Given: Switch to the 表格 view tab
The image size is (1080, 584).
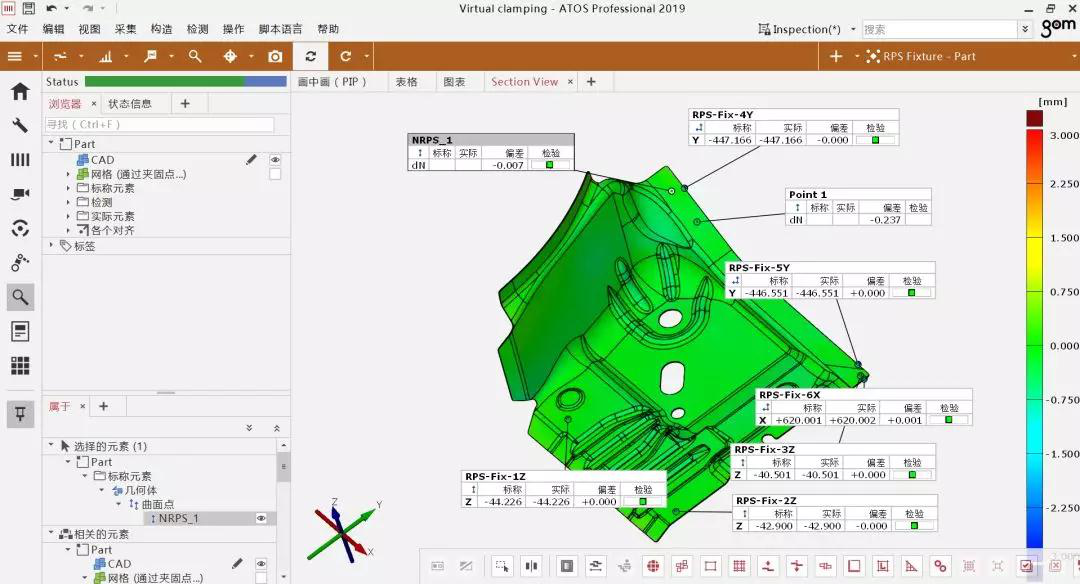Looking at the screenshot, I should (x=406, y=82).
